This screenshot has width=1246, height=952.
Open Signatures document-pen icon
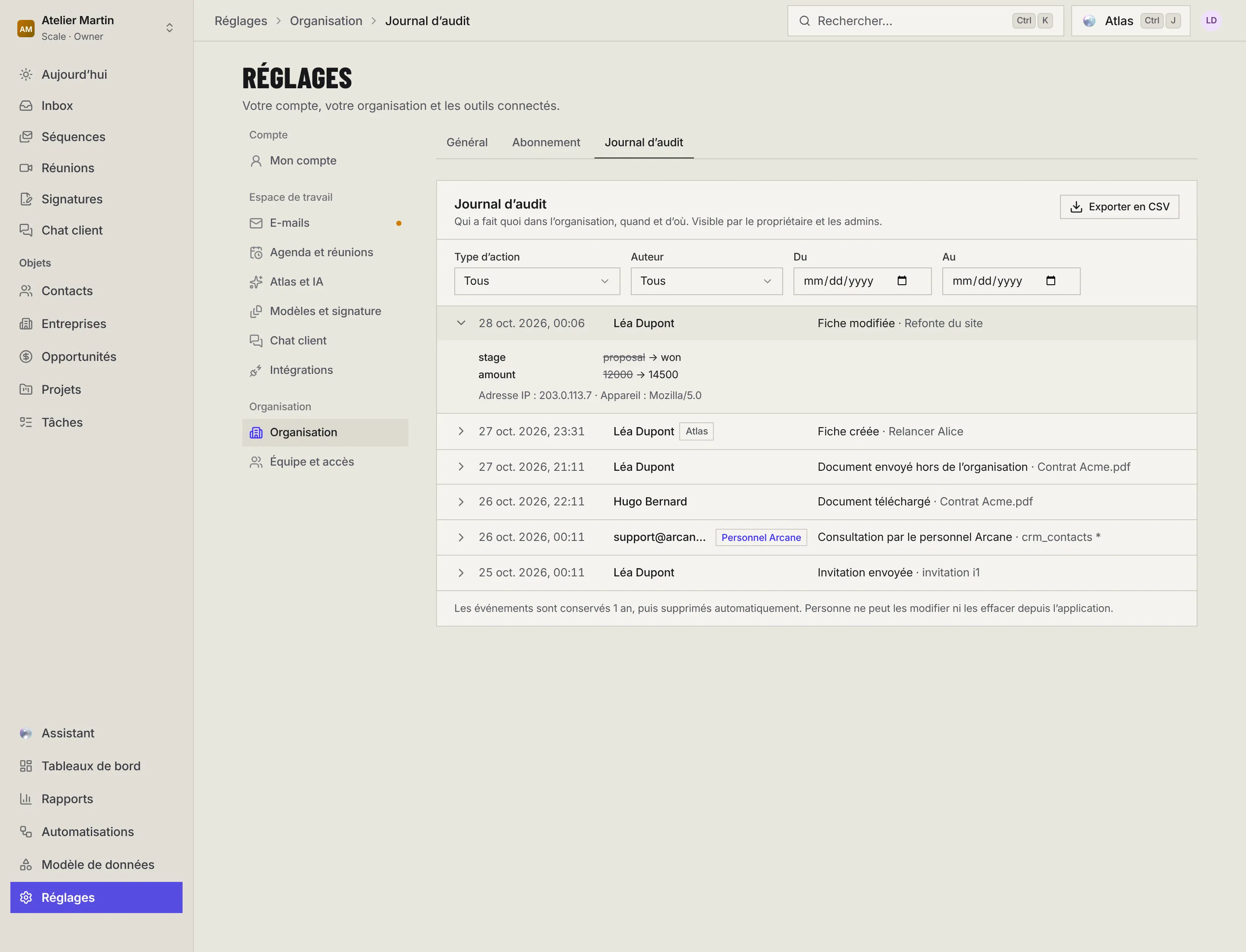coord(26,199)
